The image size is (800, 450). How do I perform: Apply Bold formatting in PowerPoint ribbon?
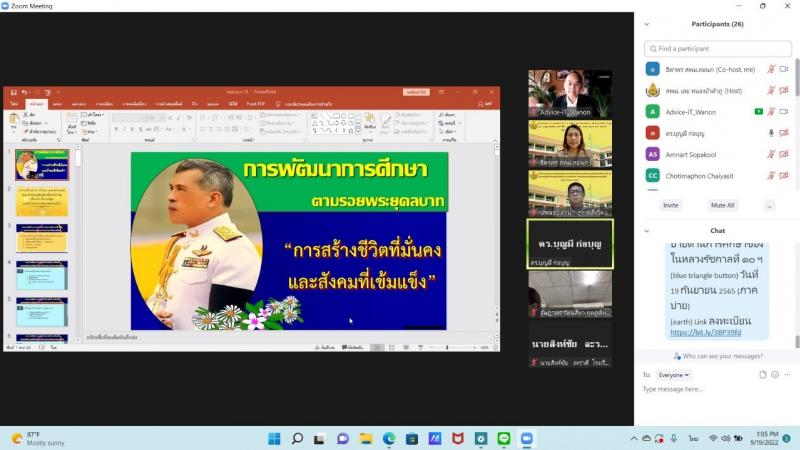pyautogui.click(x=116, y=129)
